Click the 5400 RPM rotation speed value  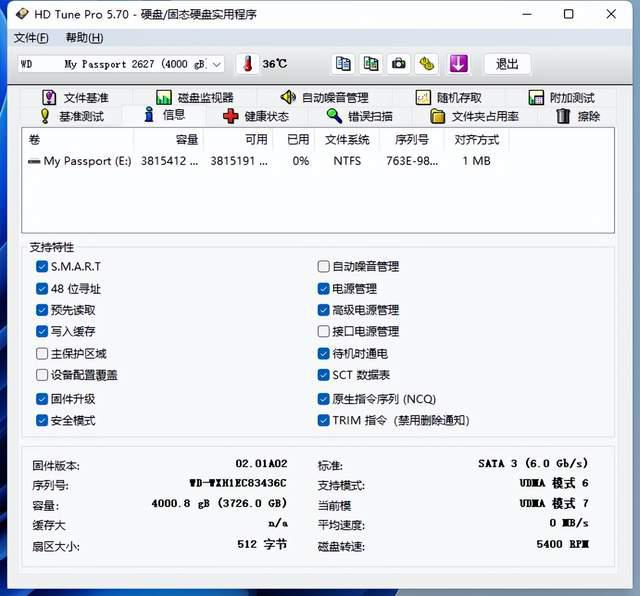coord(562,544)
